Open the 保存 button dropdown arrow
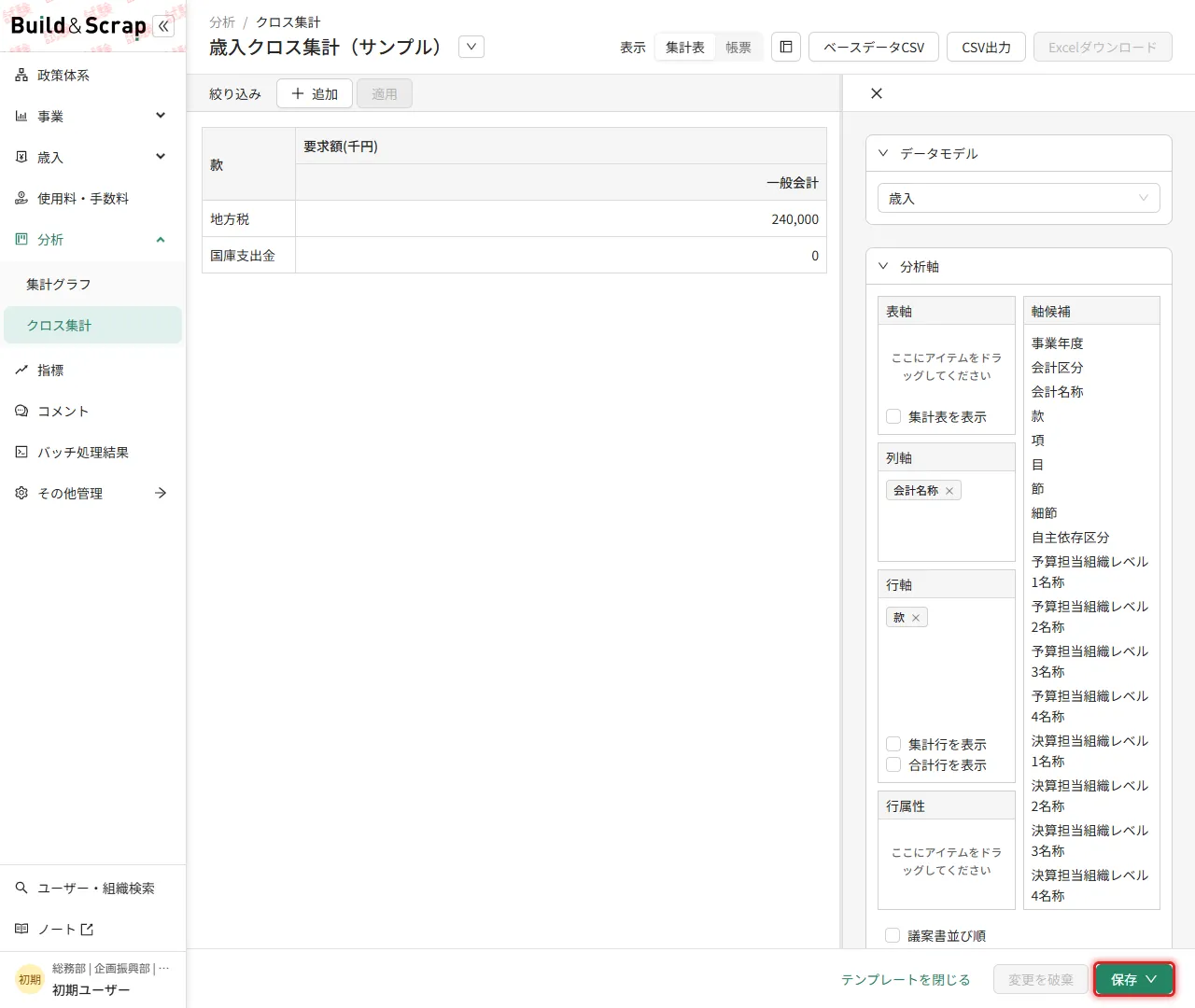 click(1151, 980)
